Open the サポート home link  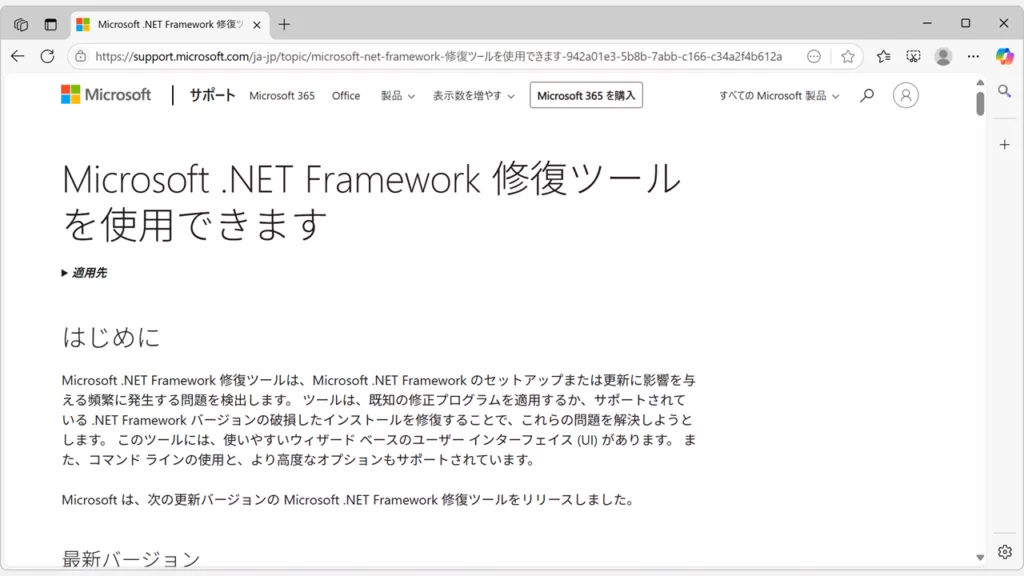tap(212, 95)
